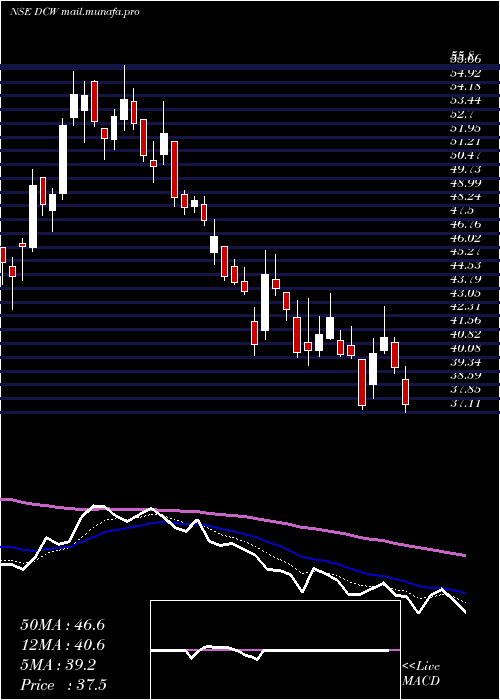Click the 46.02 price axis label

coord(466,238)
